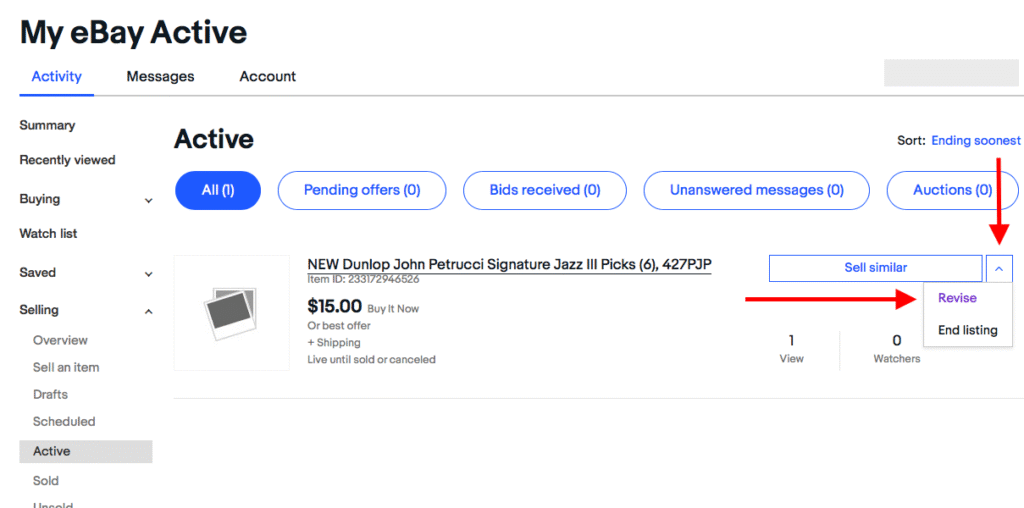Screen dimensions: 1024x508
Task: Open the Dunlop John Petrucci listing title
Action: point(509,264)
